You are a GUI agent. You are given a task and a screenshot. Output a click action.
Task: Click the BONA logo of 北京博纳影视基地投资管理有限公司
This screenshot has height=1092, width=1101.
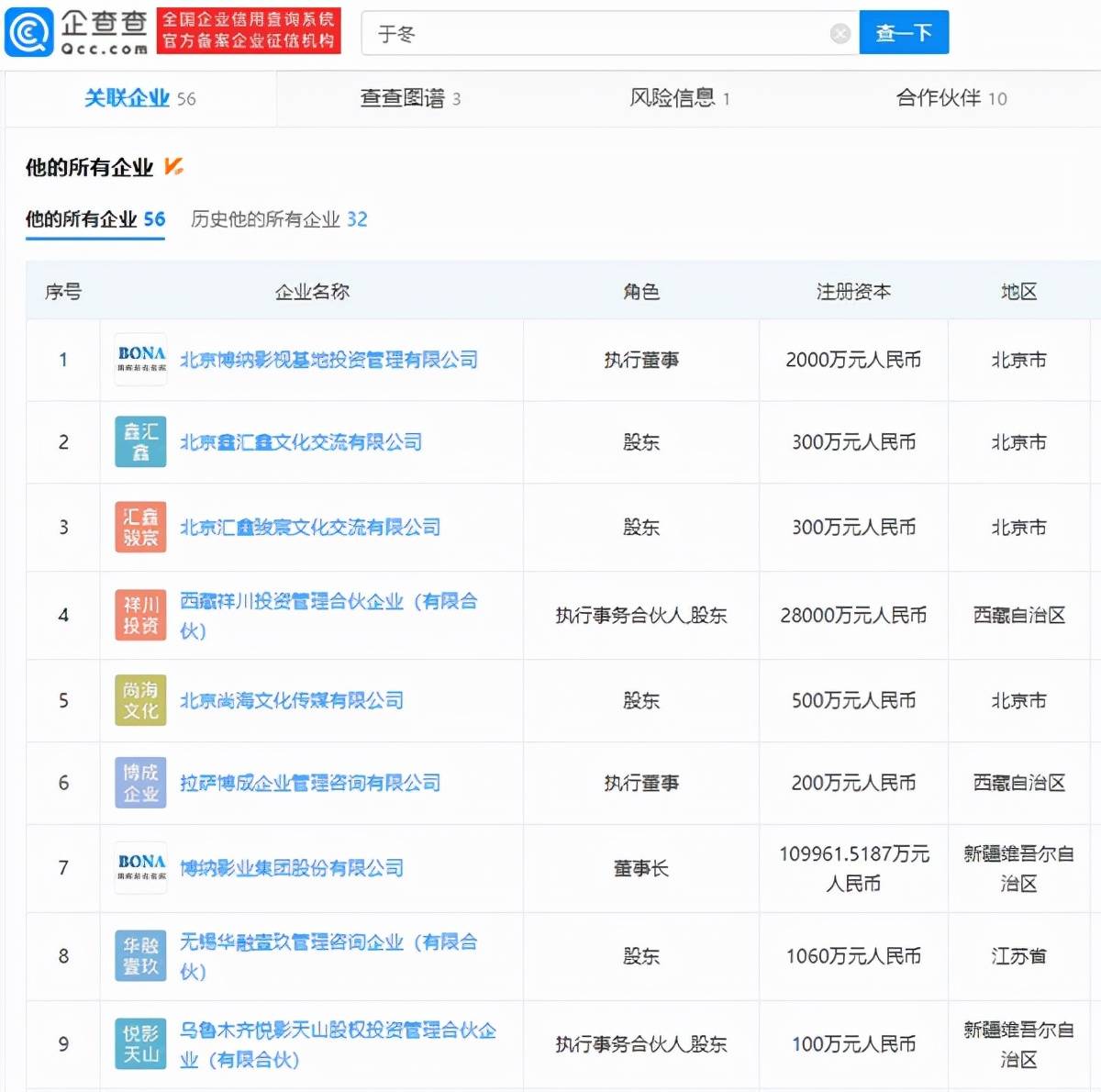(139, 360)
